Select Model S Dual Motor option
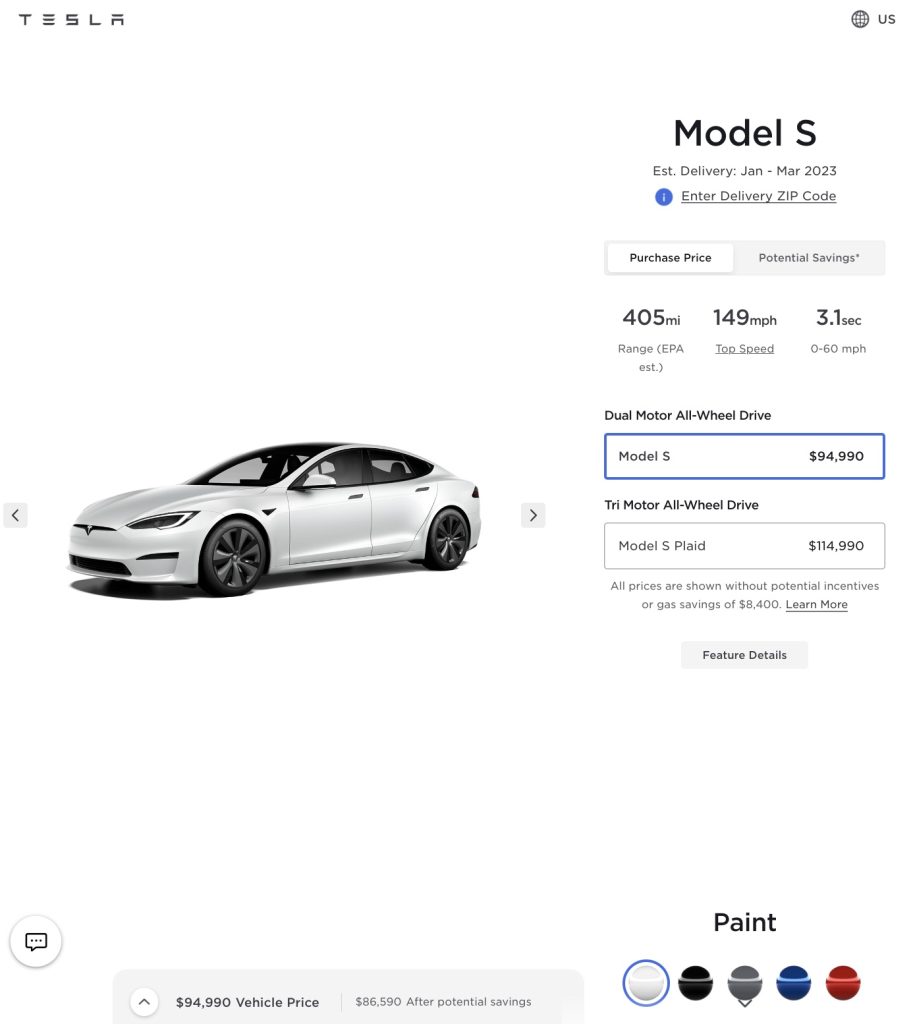 click(x=744, y=456)
